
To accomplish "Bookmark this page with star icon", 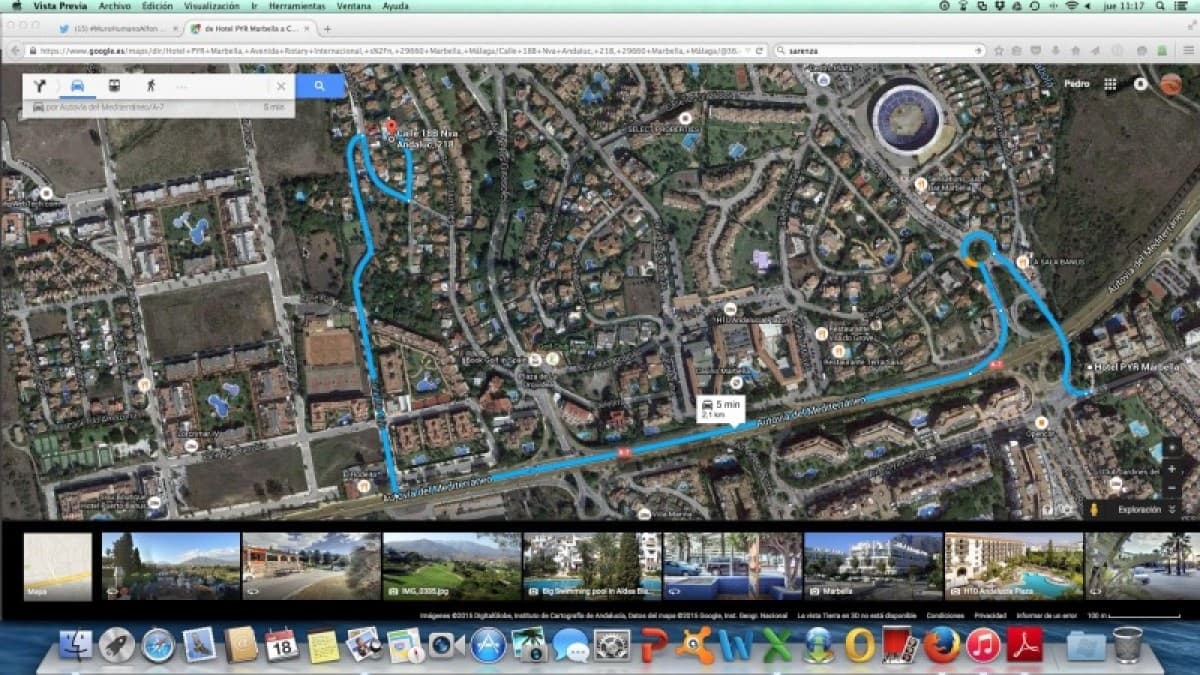I will [x=998, y=50].
